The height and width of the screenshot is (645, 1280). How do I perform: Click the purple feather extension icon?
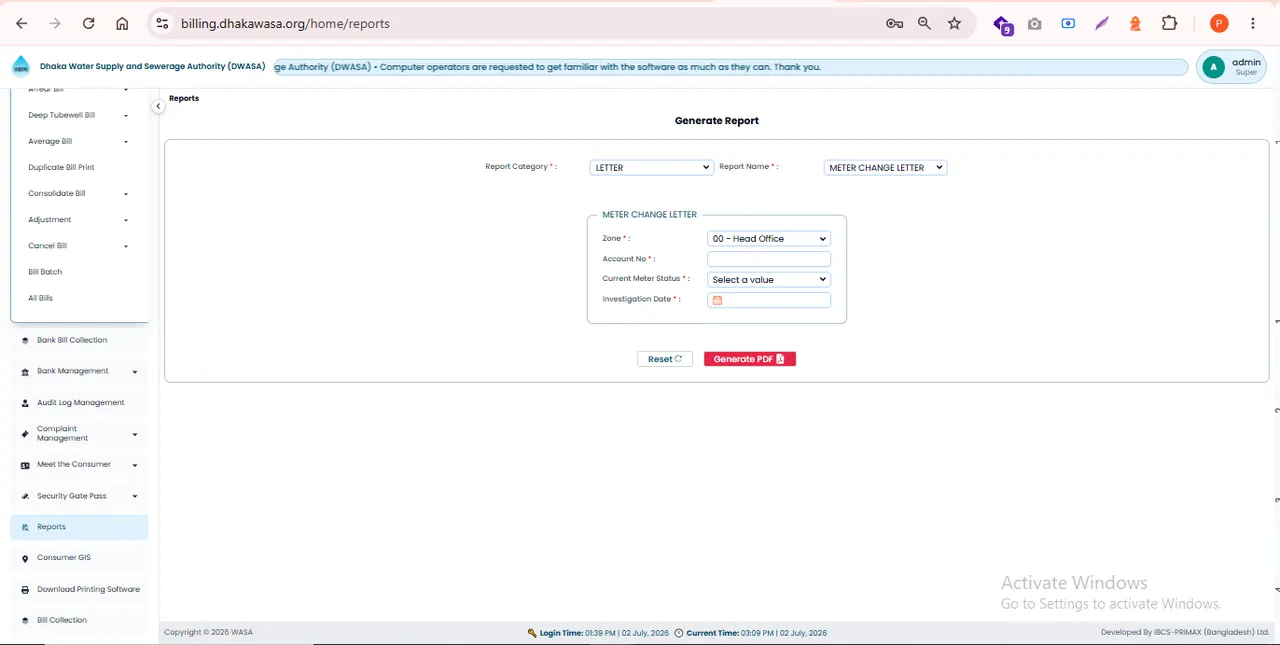(1102, 23)
